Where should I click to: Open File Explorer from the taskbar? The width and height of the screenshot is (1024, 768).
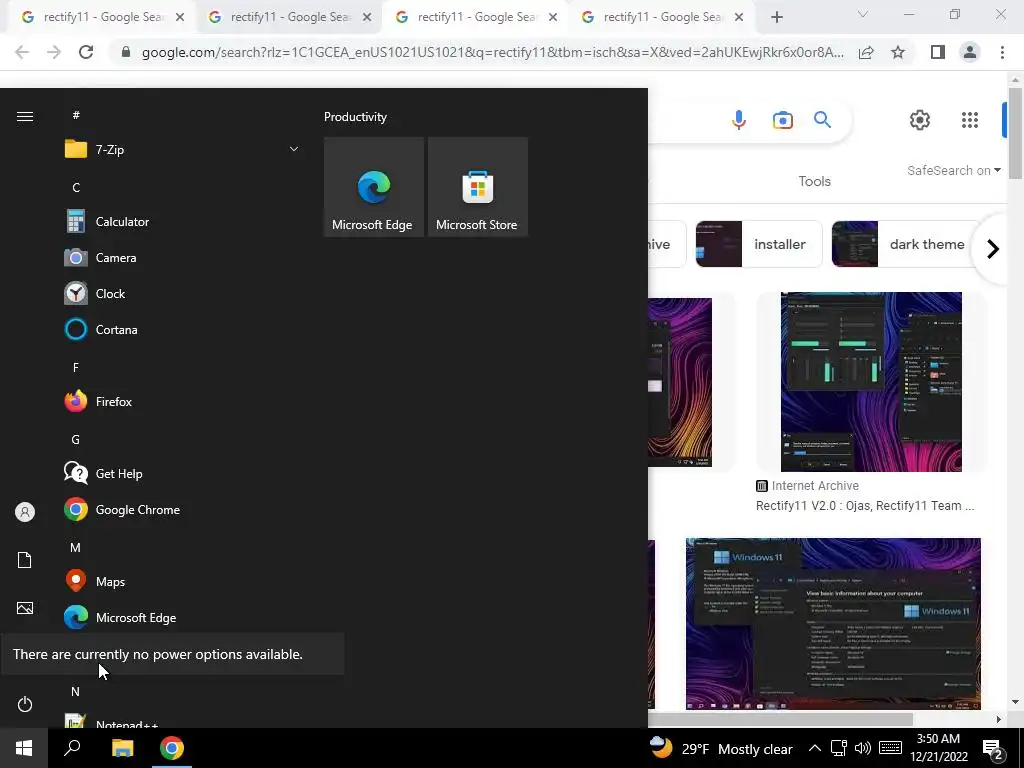[122, 748]
